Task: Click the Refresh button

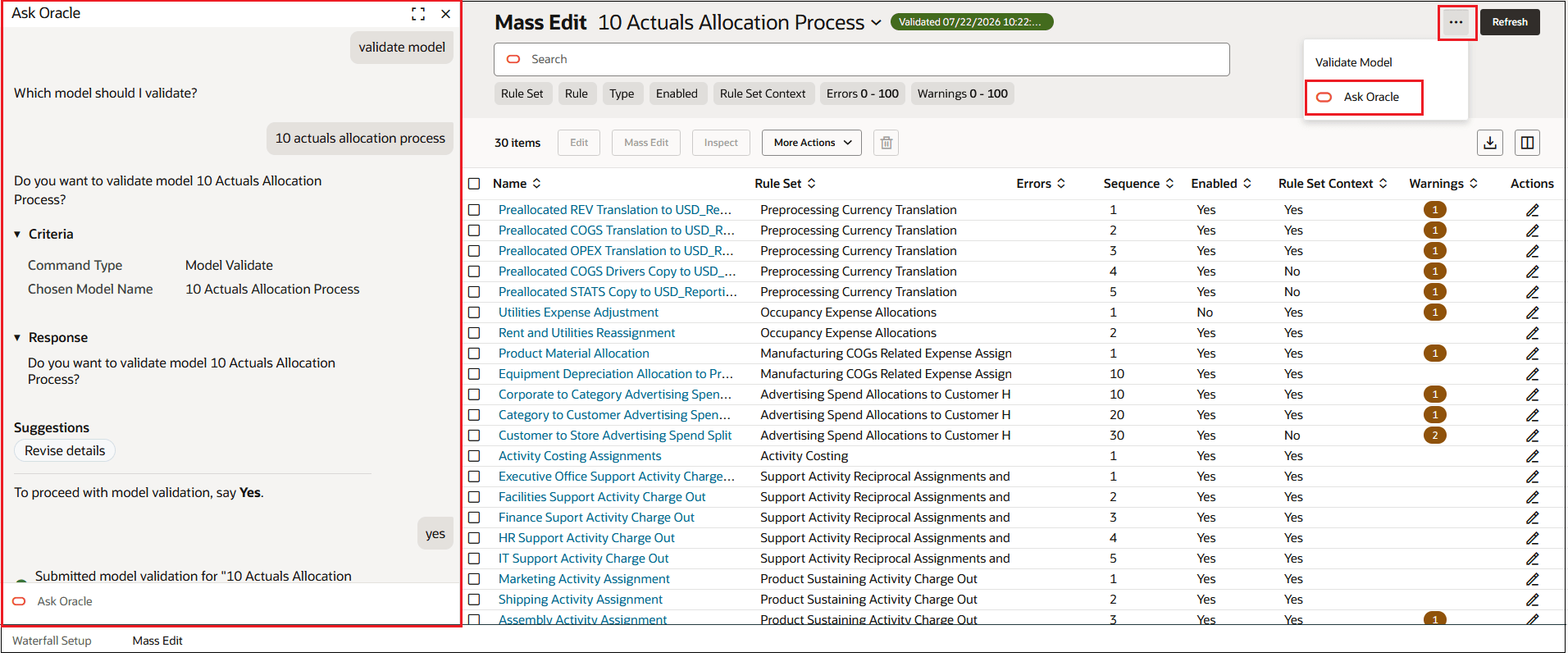Action: click(x=1510, y=22)
